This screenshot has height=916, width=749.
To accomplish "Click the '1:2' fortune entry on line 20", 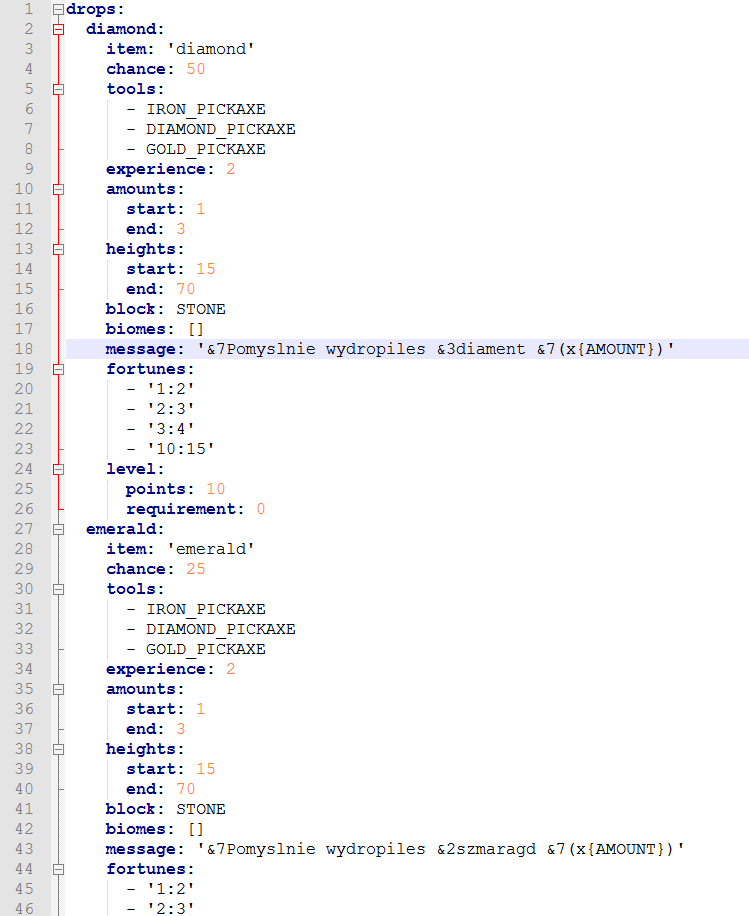I will tap(171, 389).
